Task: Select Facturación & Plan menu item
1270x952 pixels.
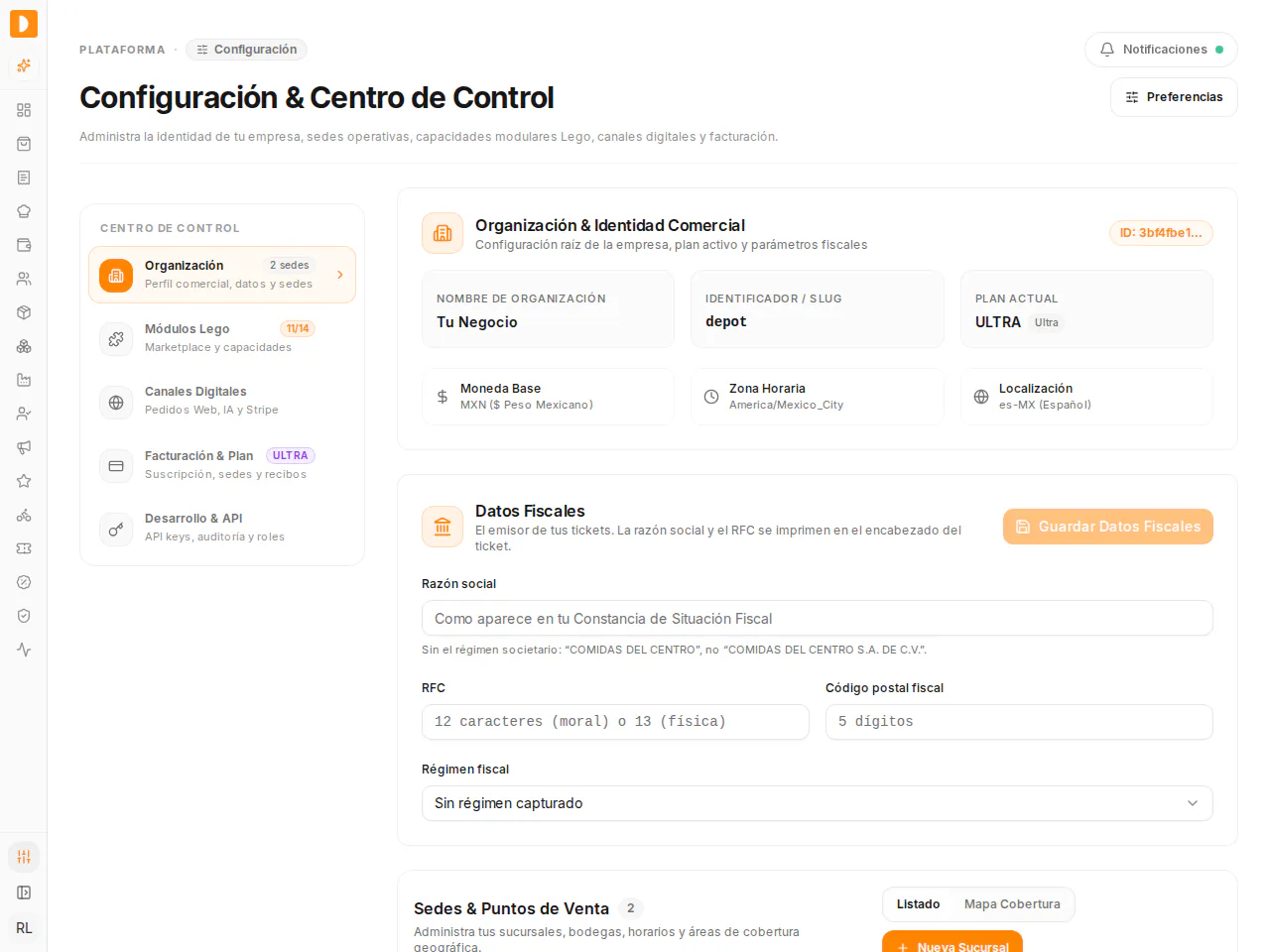Action: [x=222, y=465]
